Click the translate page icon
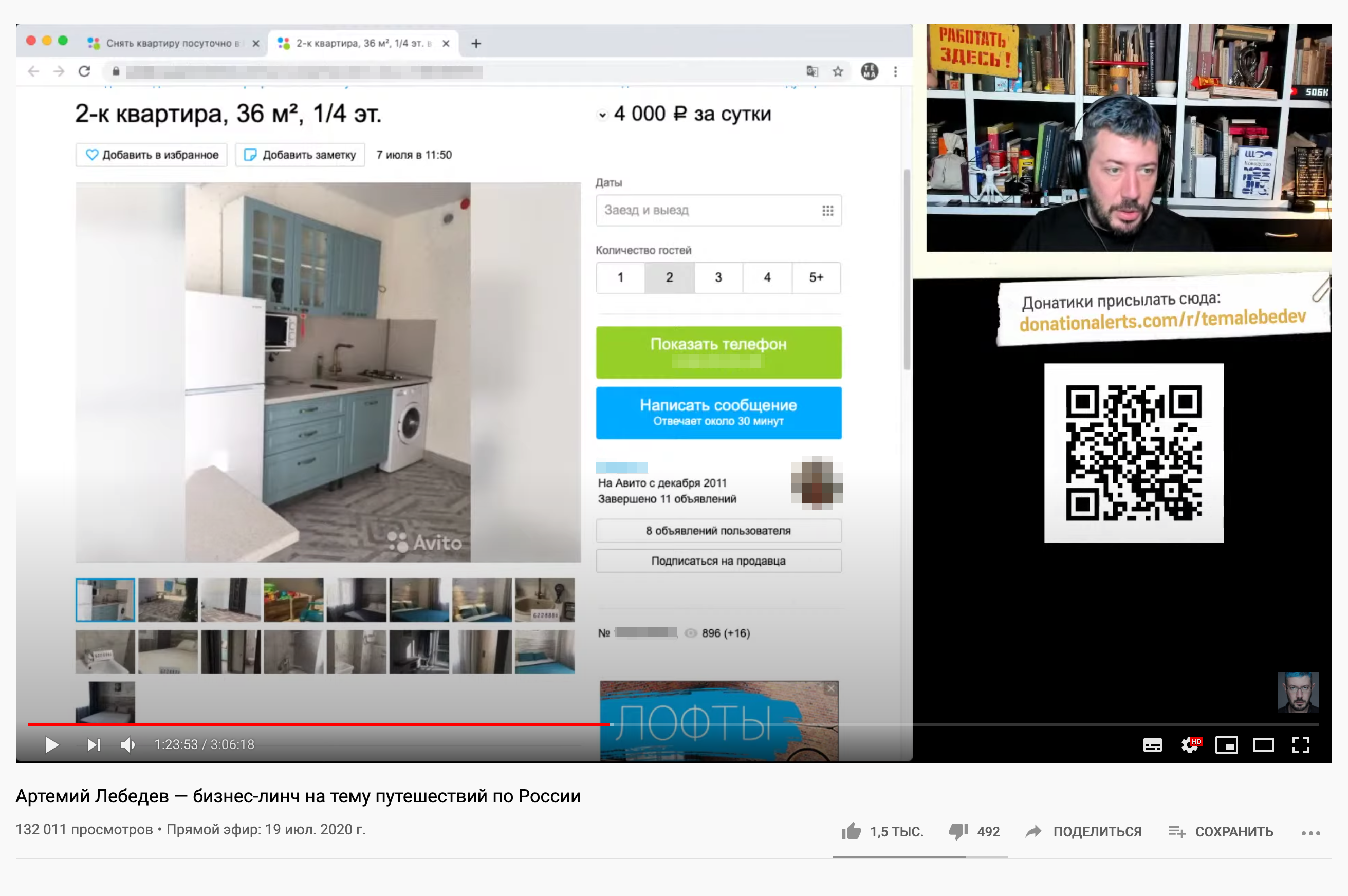The height and width of the screenshot is (896, 1348). tap(812, 71)
